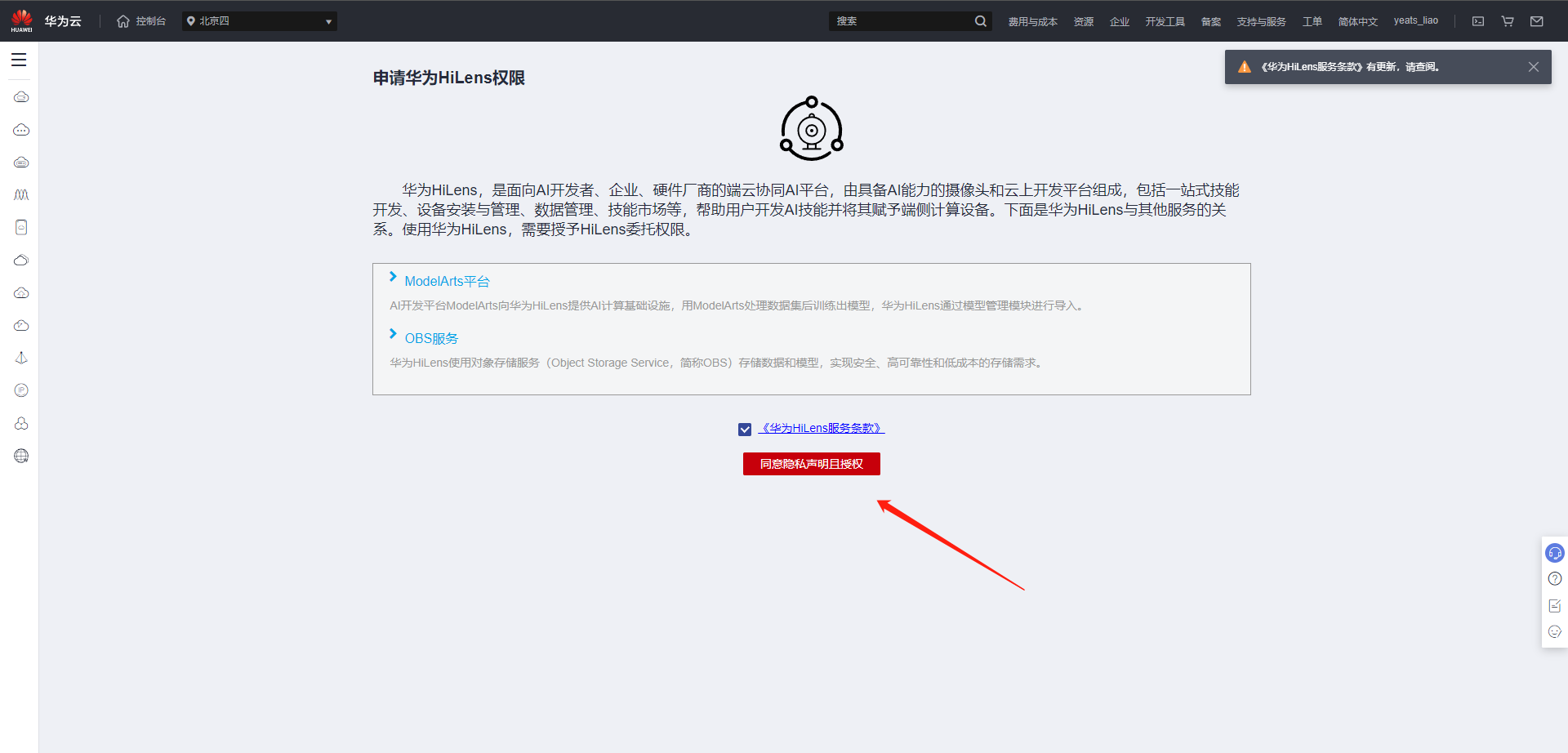1568x753 pixels.
Task: Open the smiley satisfaction survey icon
Action: [1555, 631]
